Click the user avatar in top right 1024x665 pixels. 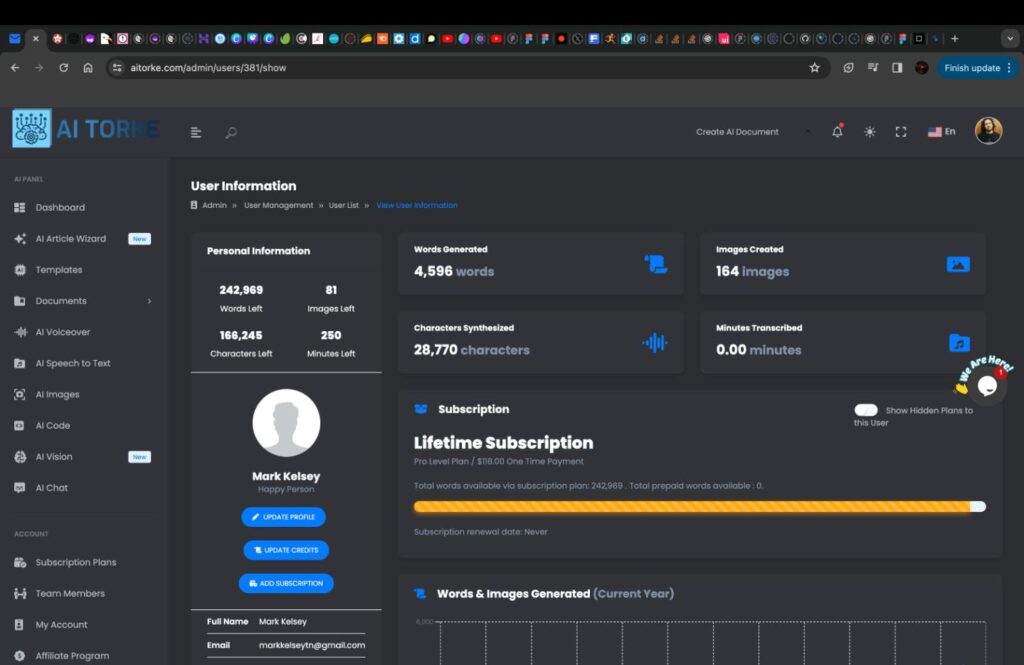pos(988,131)
